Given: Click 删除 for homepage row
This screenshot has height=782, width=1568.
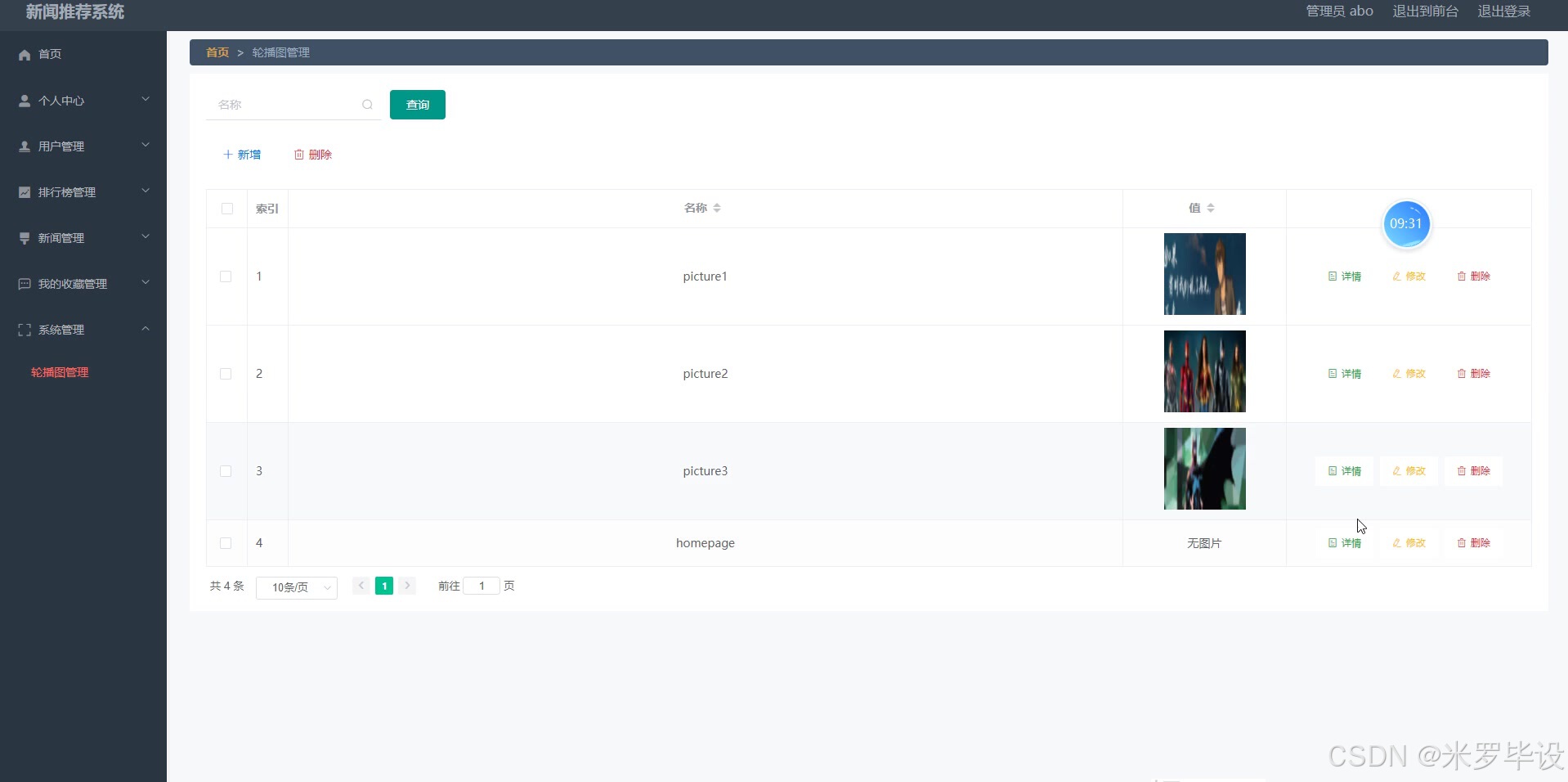Looking at the screenshot, I should pyautogui.click(x=1474, y=543).
